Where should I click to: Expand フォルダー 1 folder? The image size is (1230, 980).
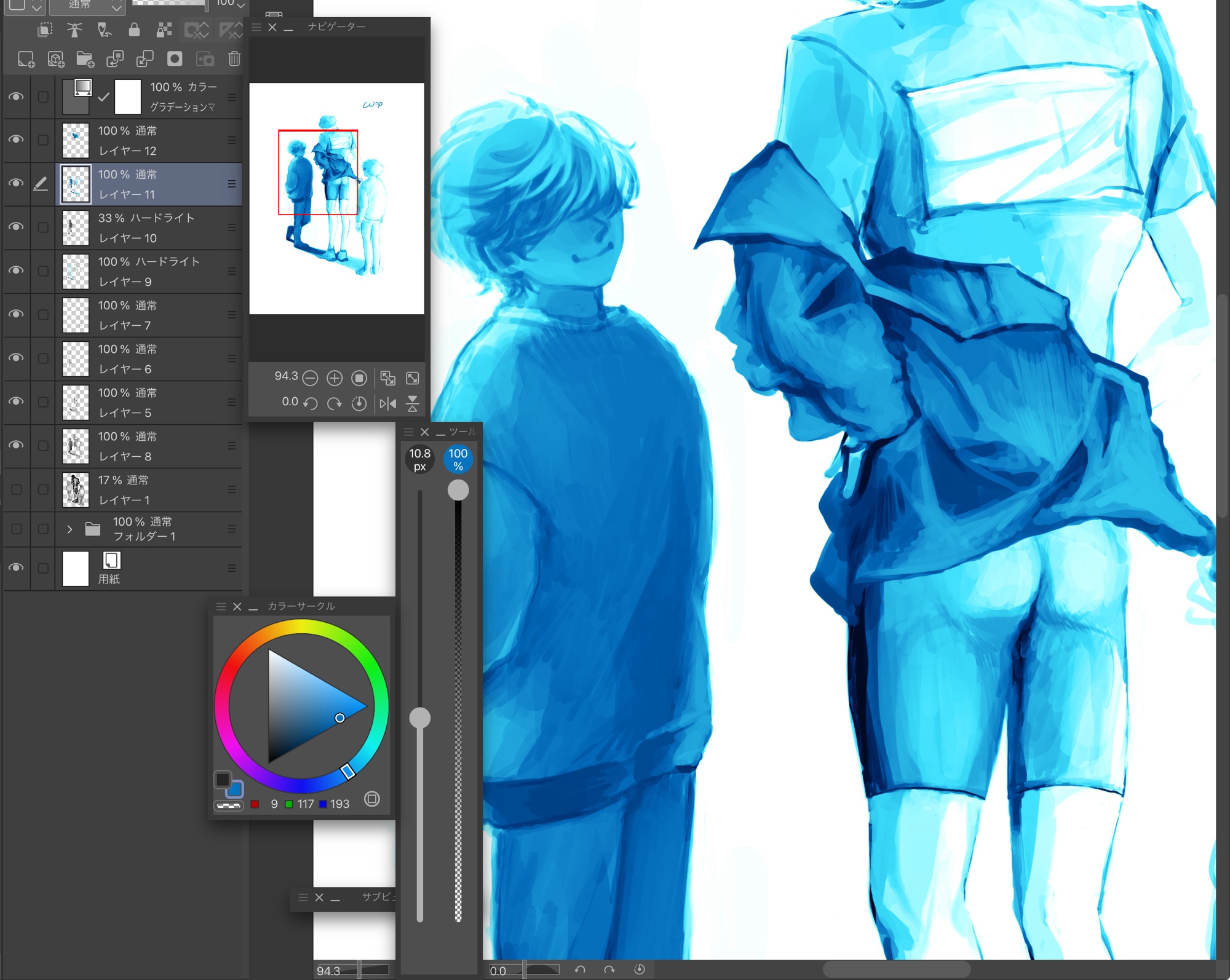69,529
